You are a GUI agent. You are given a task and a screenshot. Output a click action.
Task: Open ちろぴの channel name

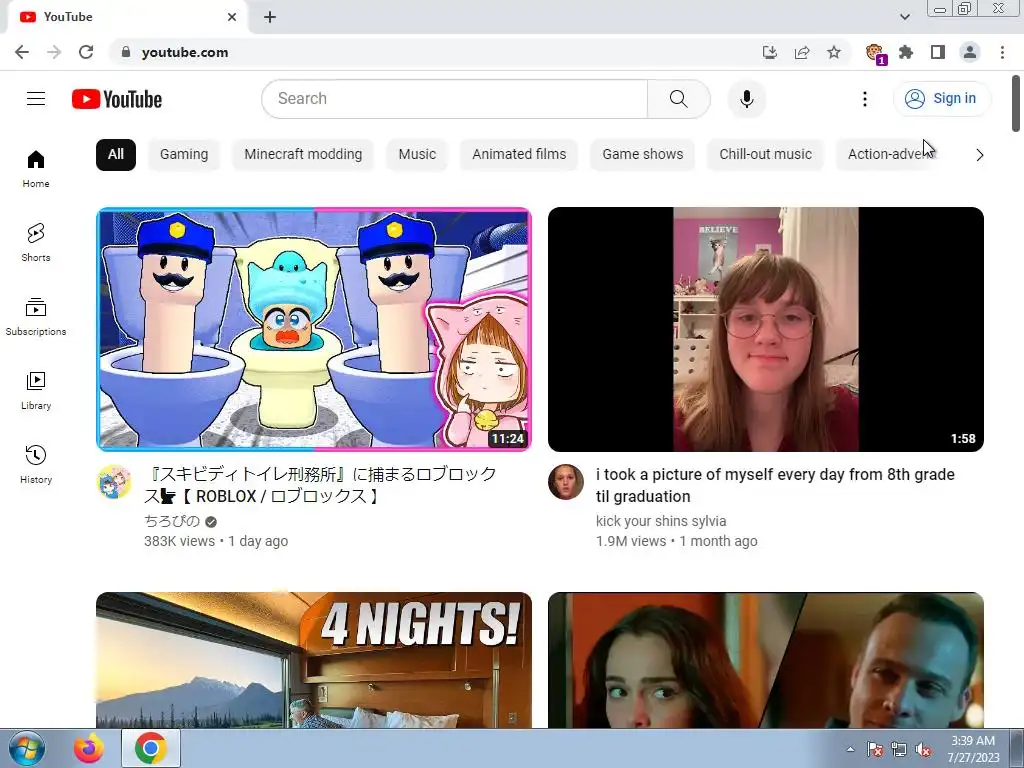(x=172, y=521)
